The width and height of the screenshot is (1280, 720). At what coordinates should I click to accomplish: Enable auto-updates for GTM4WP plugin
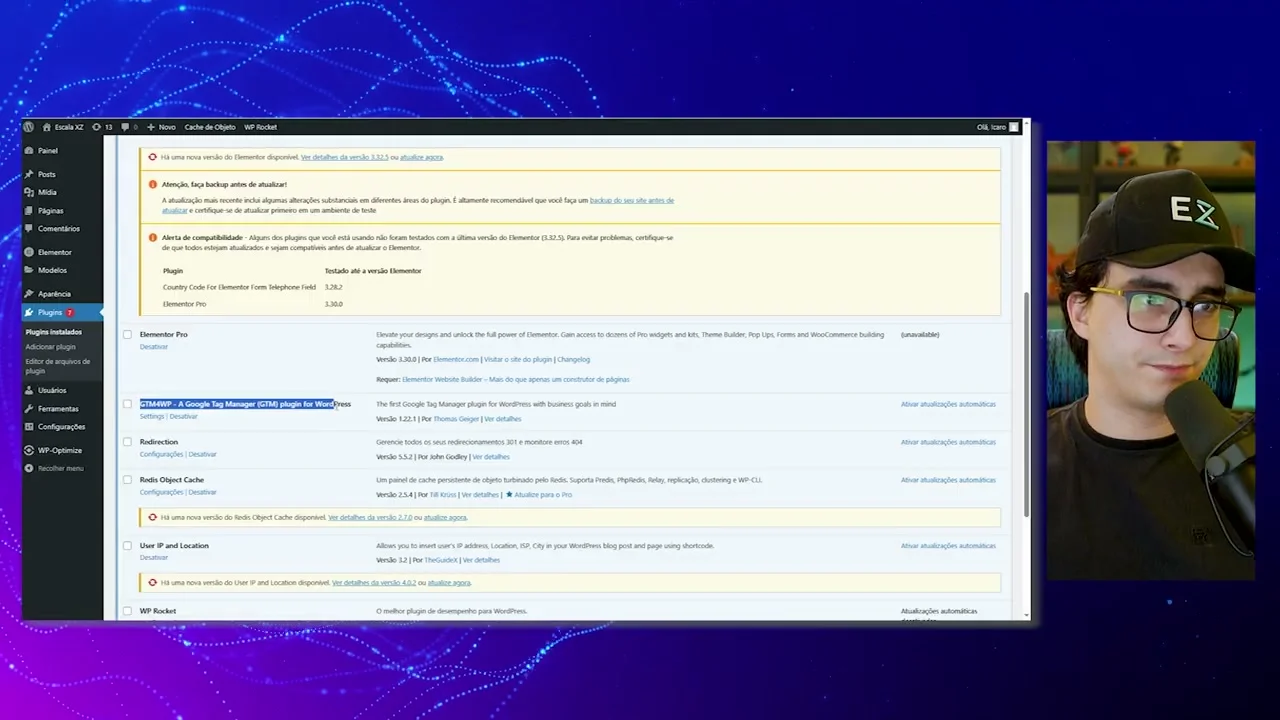948,404
